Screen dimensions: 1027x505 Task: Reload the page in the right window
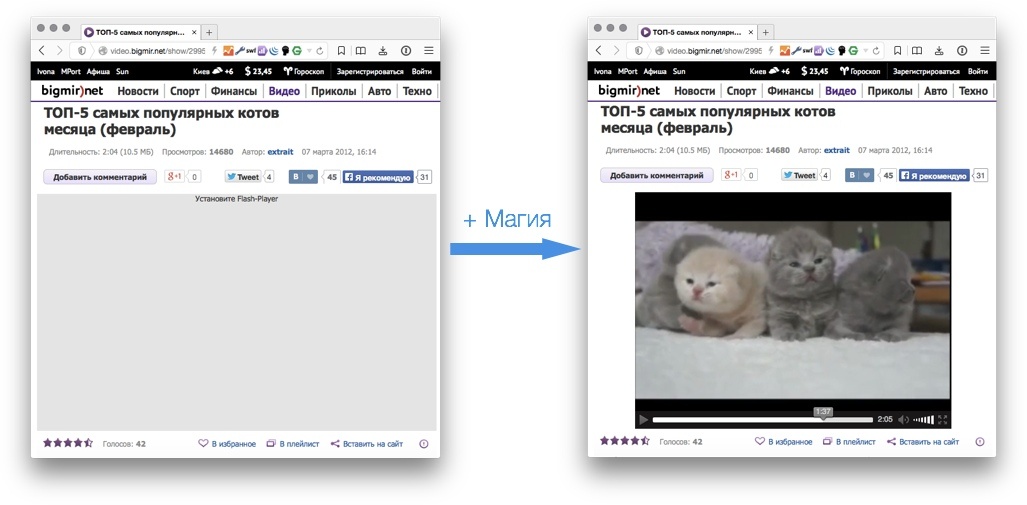tap(876, 50)
